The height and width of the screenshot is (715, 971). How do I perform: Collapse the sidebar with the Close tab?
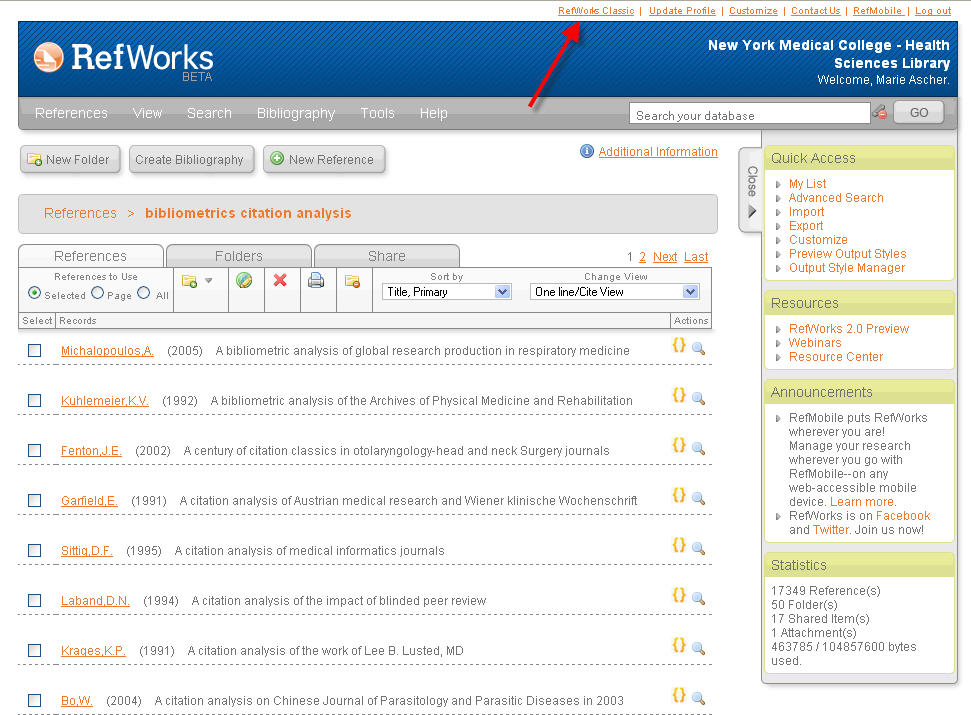point(751,190)
